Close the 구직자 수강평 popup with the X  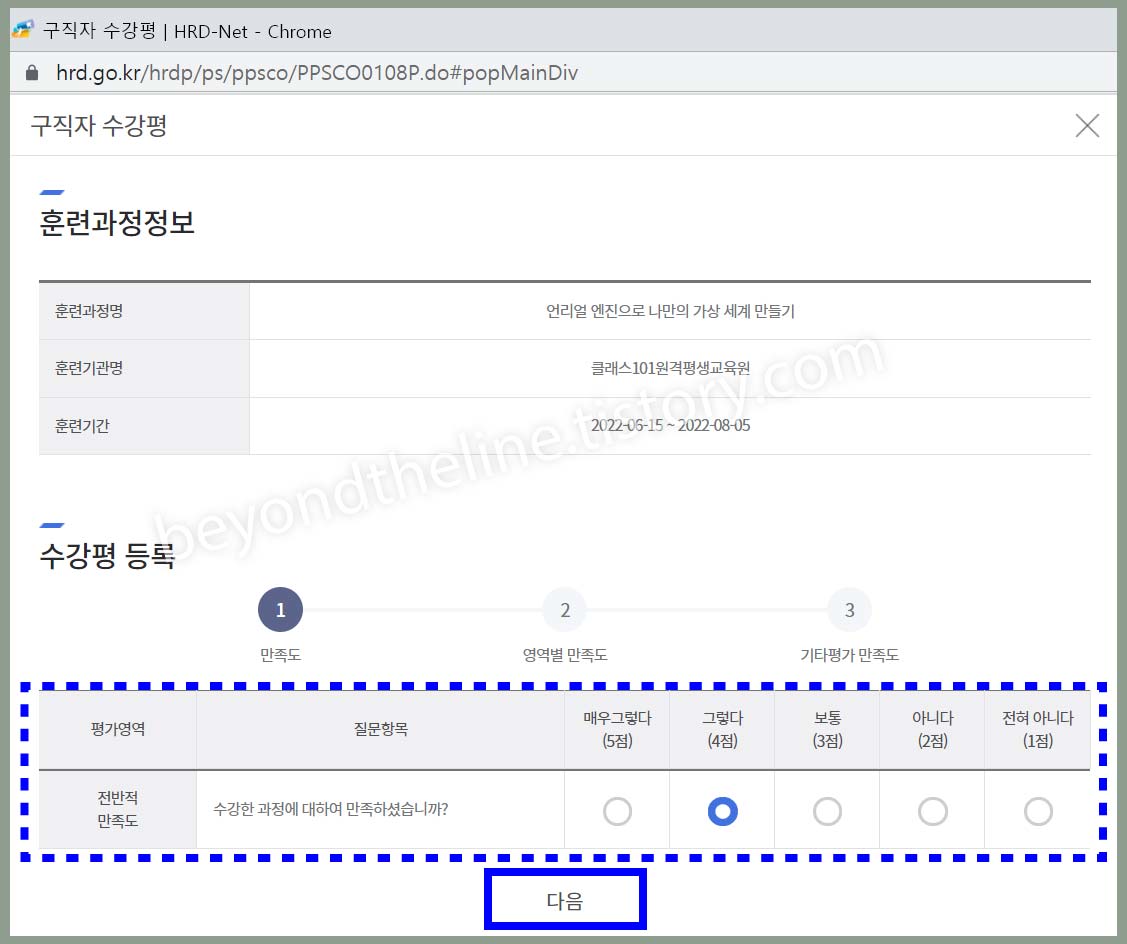point(1087,126)
